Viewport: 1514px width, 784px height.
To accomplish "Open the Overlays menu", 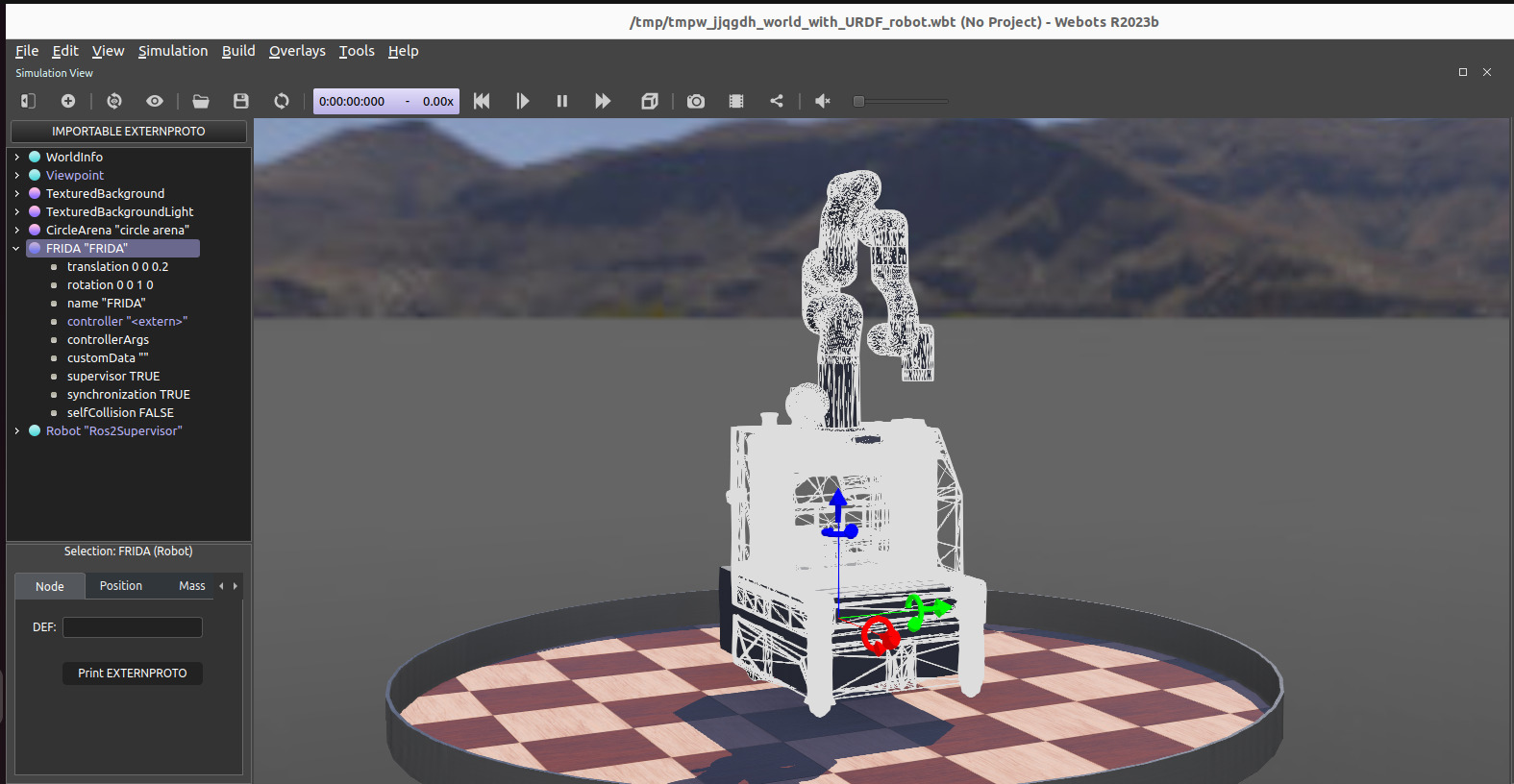I will pos(297,51).
